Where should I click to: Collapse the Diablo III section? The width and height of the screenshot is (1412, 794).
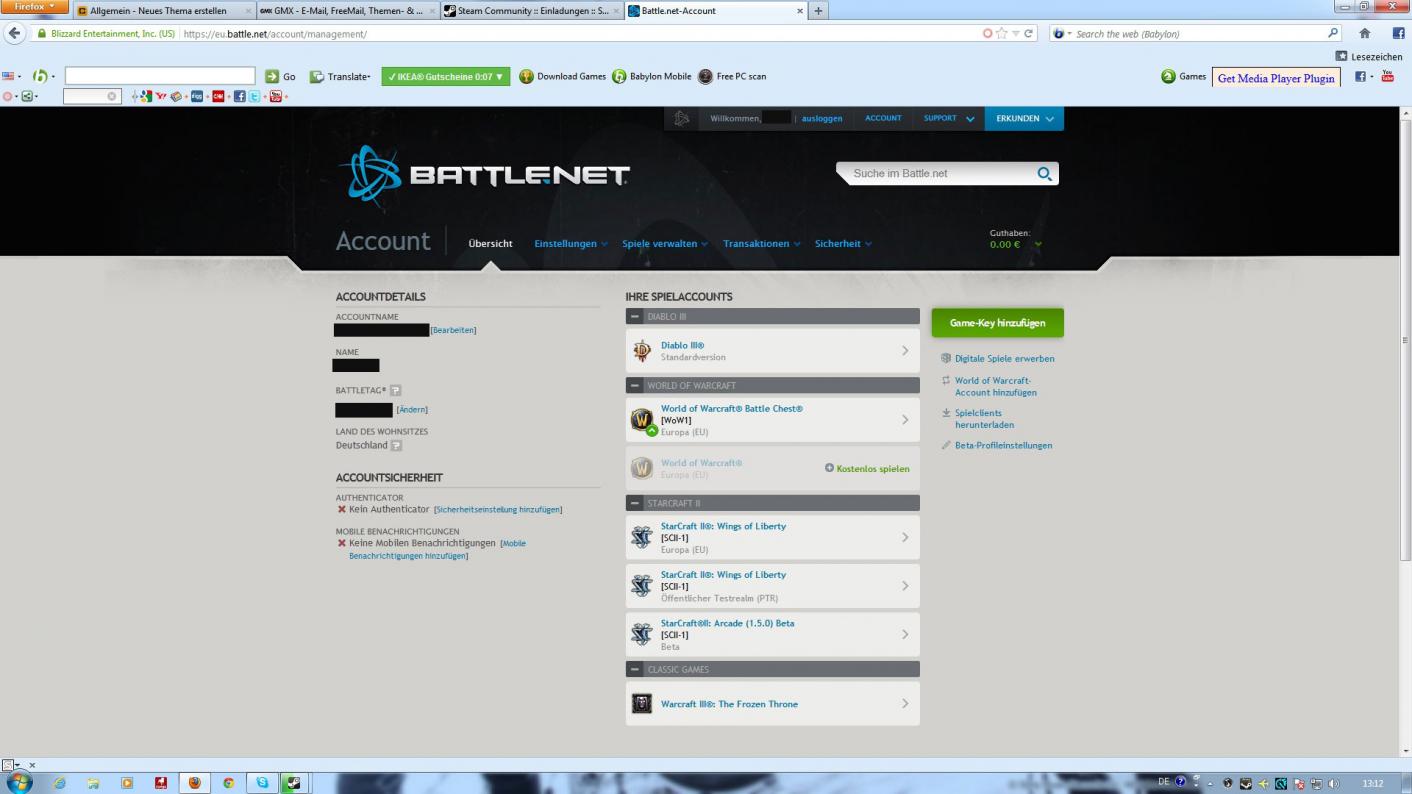[635, 317]
